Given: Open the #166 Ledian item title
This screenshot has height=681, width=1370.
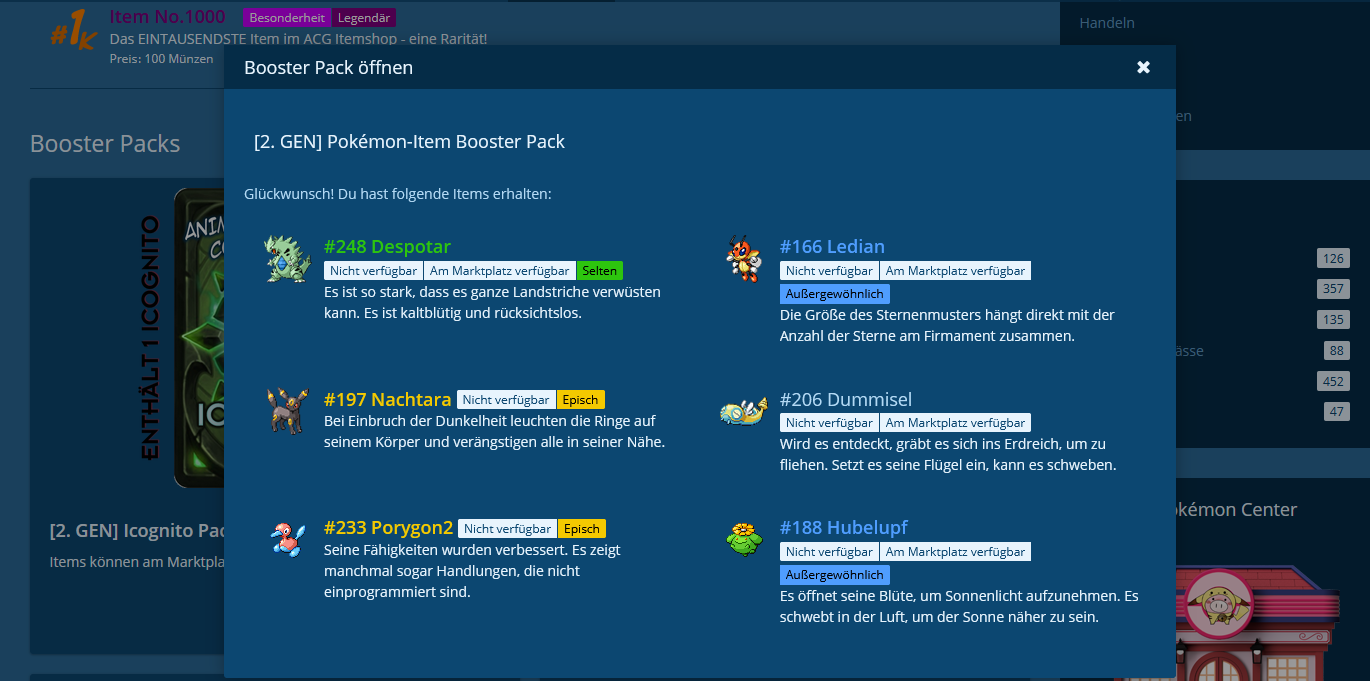Looking at the screenshot, I should pos(832,247).
